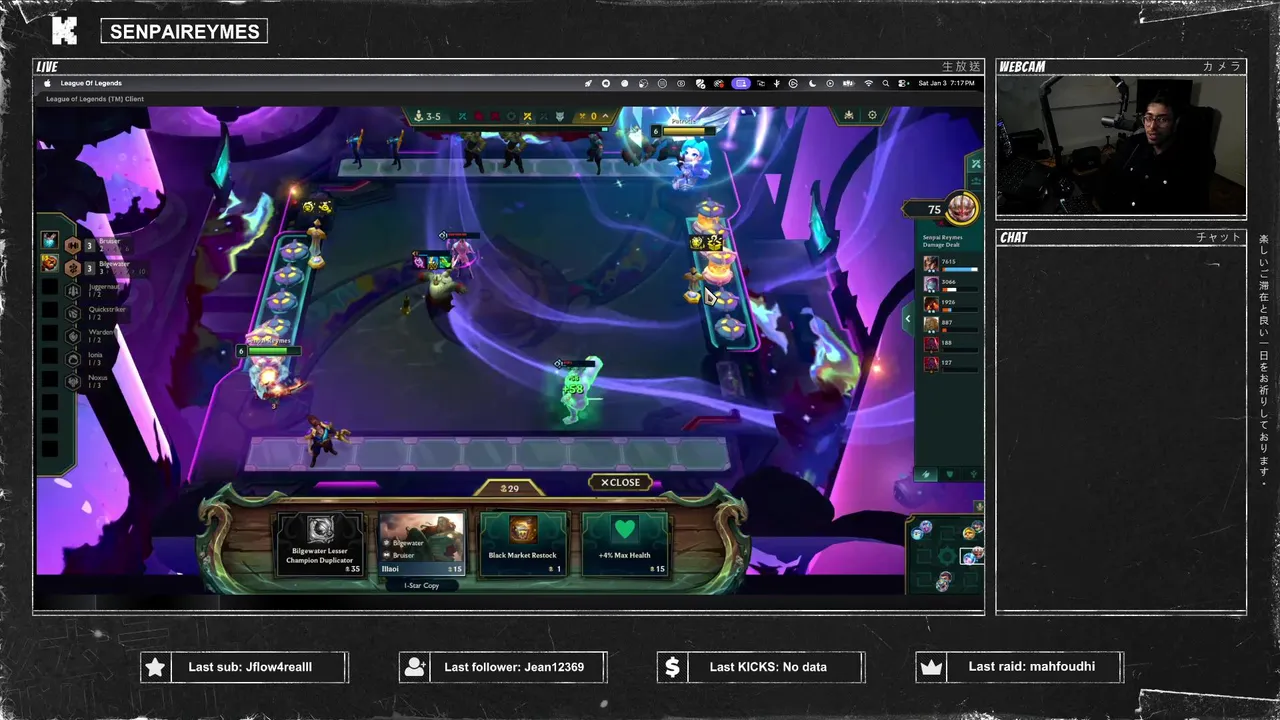Click the WEBCAM panel header
The image size is (1280, 720).
click(1121, 66)
